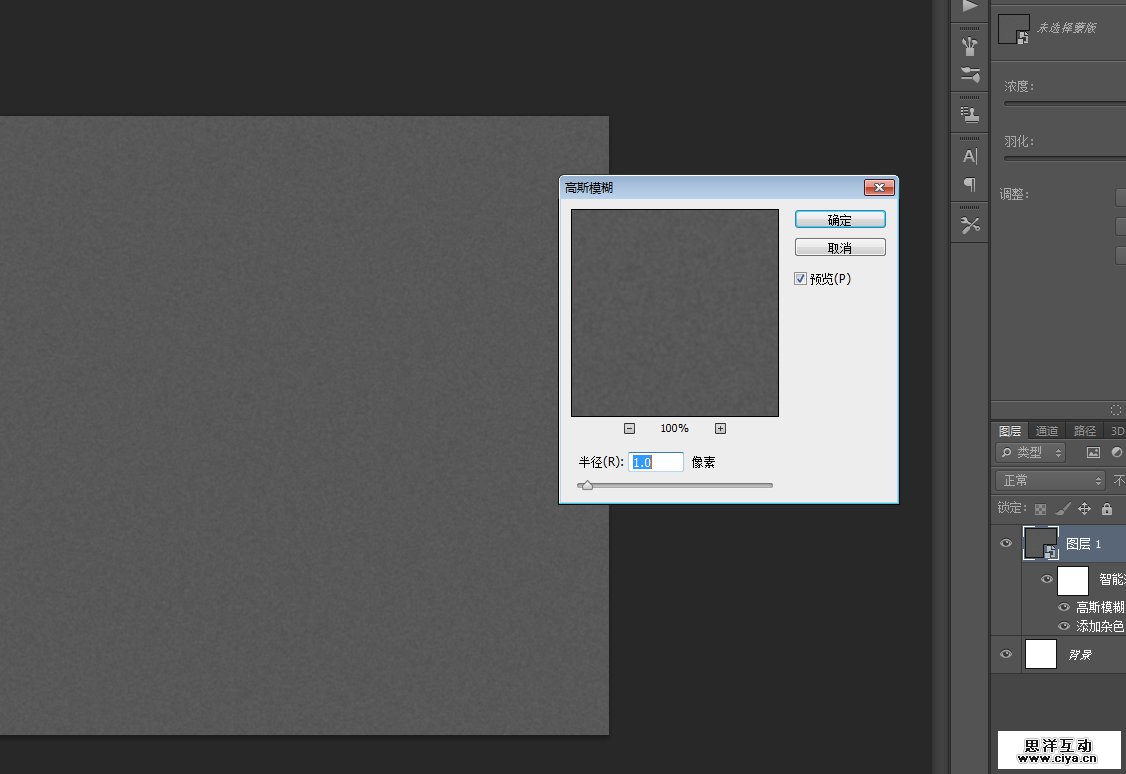Open the 类型 layer filter dropdown
Image resolution: width=1126 pixels, height=774 pixels.
pos(1030,452)
